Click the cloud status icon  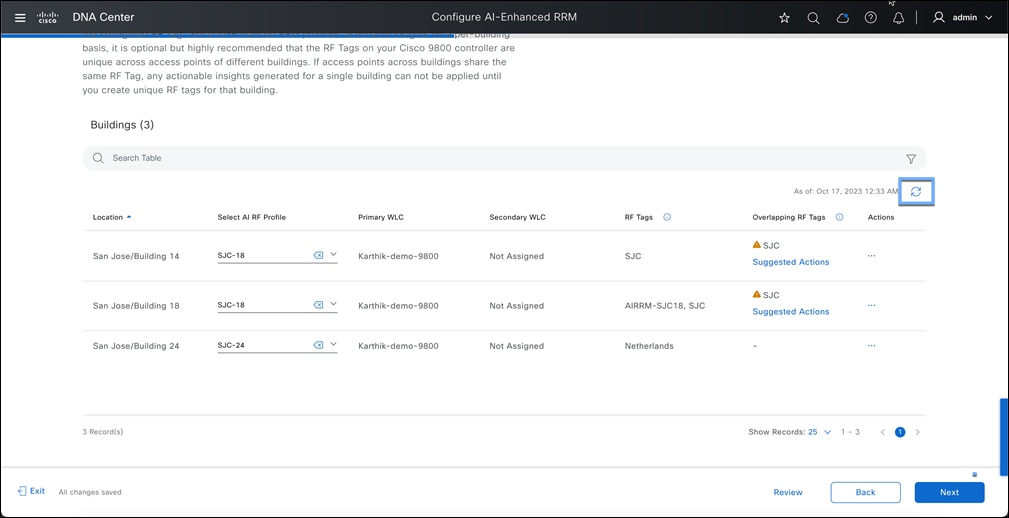click(842, 18)
